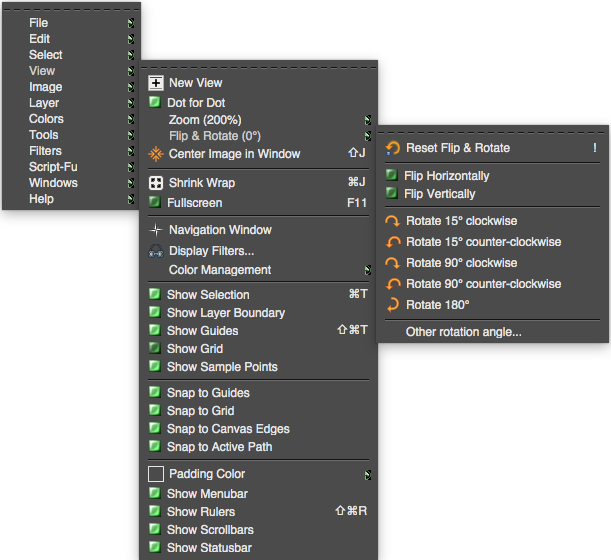Click the Shrink Wrap icon

pyautogui.click(x=156, y=183)
